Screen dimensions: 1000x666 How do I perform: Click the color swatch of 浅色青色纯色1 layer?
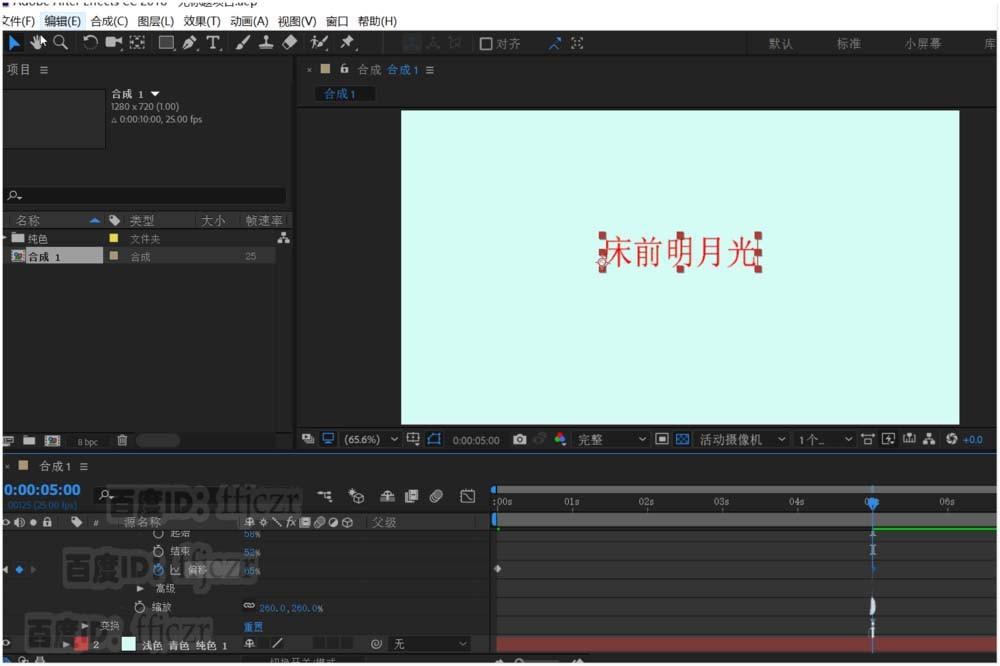click(x=128, y=644)
